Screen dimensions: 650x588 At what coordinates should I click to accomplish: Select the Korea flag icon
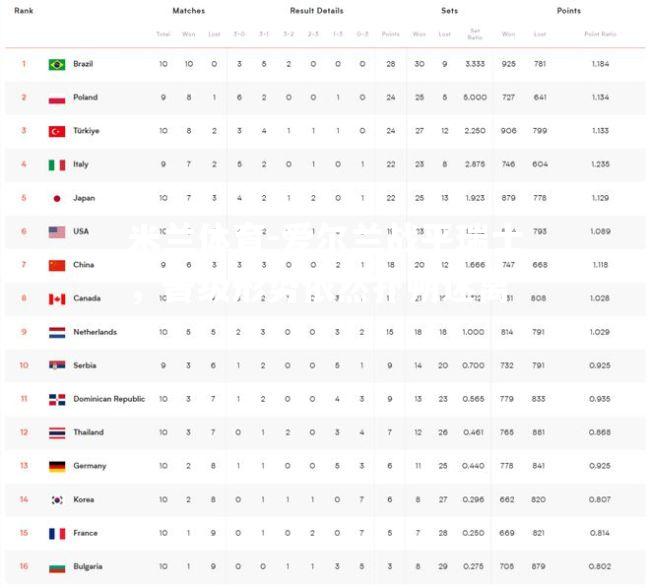pyautogui.click(x=57, y=500)
